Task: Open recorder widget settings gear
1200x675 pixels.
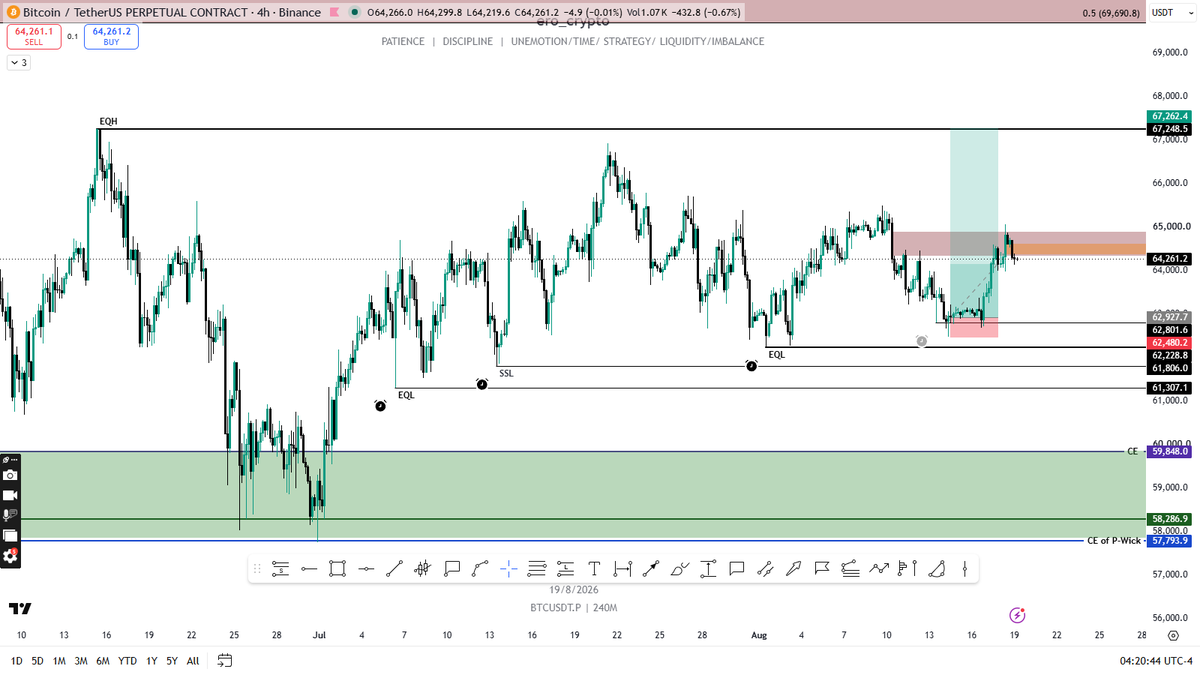Action: pos(10,556)
